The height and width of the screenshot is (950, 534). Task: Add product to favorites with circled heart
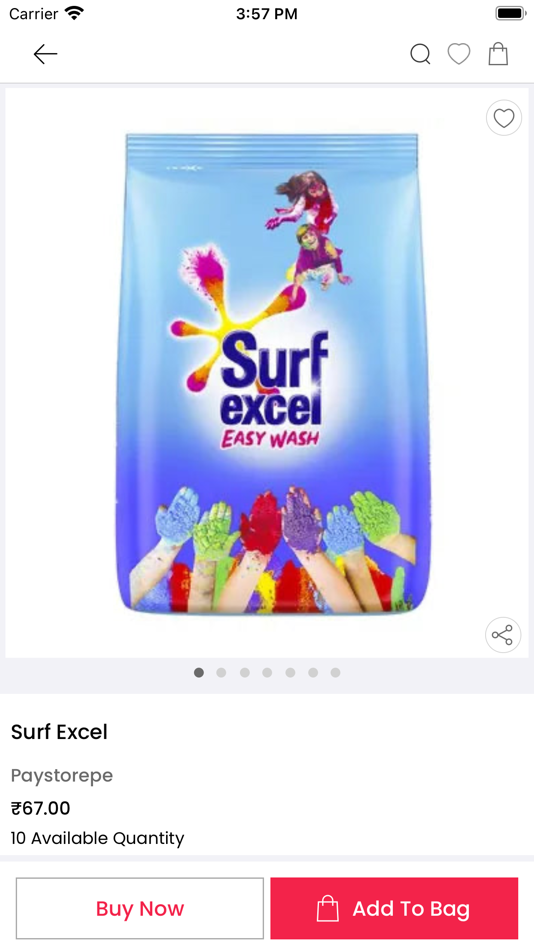click(x=504, y=118)
